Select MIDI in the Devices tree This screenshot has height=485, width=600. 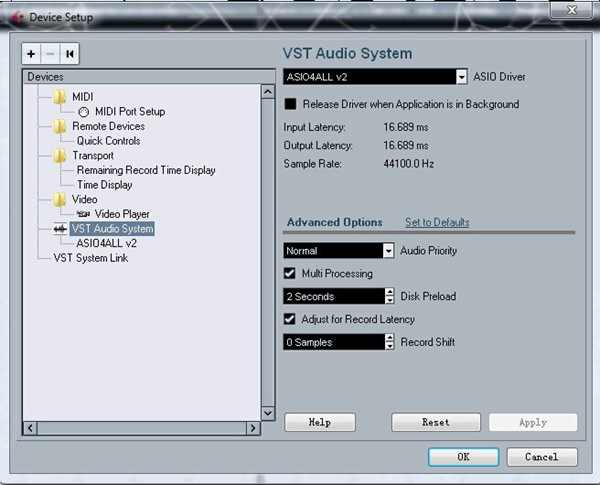(x=83, y=97)
